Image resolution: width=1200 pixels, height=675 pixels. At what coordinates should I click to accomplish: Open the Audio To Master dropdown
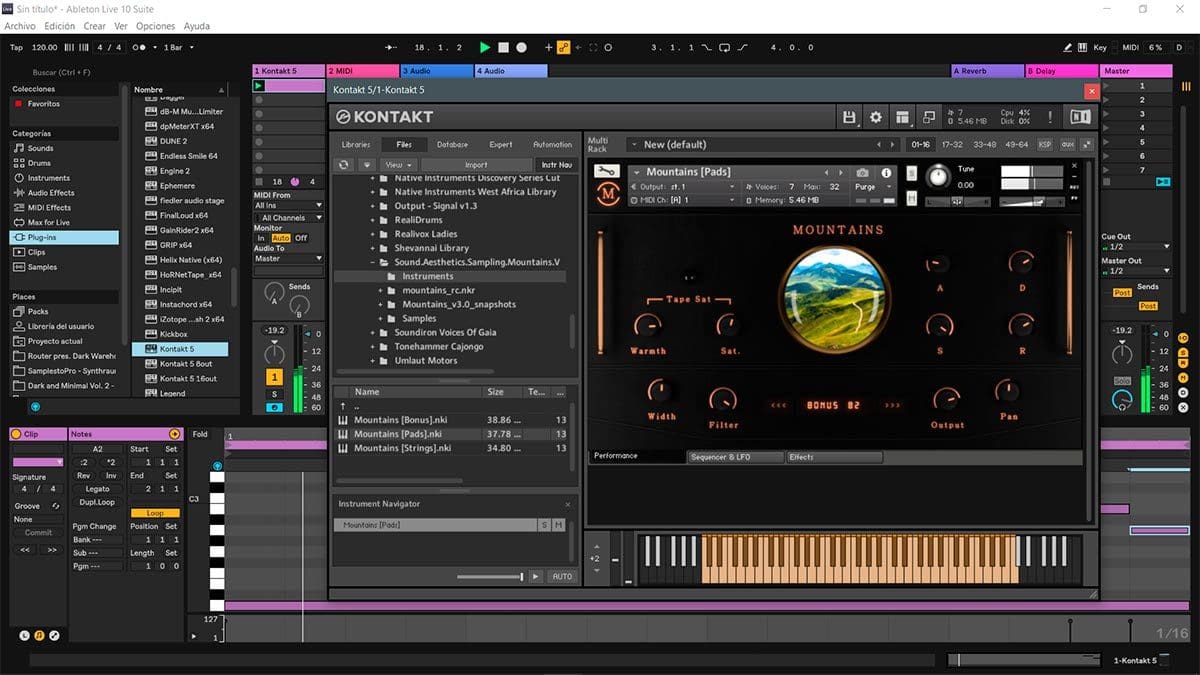289,259
